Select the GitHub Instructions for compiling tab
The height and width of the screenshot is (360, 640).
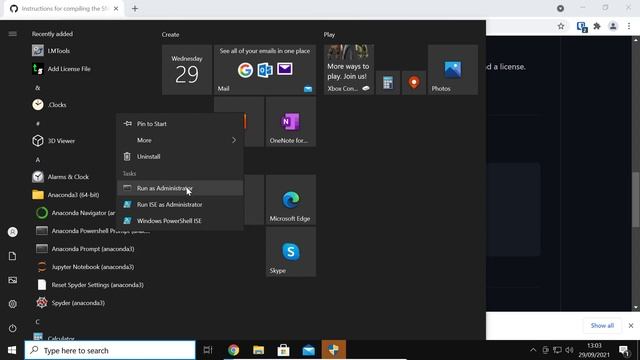pos(64,9)
